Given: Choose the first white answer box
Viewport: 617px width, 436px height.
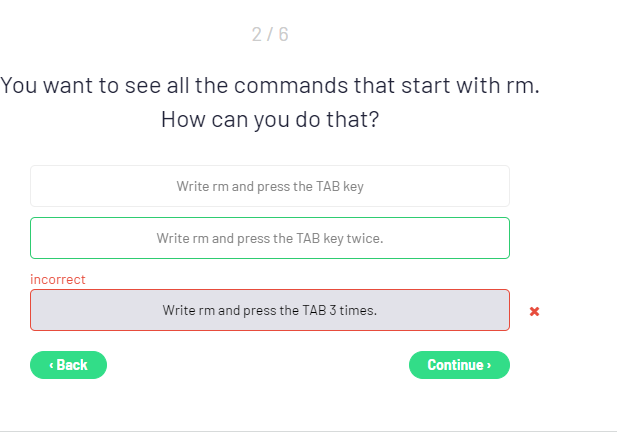Looking at the screenshot, I should click(x=270, y=186).
